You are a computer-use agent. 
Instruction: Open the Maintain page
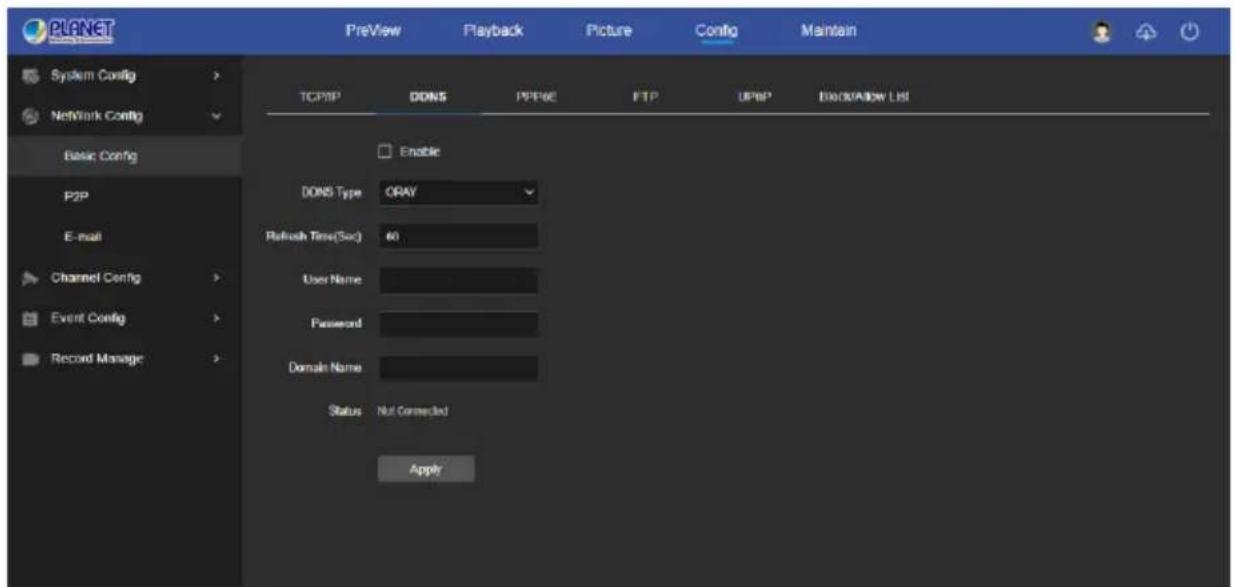coord(828,31)
